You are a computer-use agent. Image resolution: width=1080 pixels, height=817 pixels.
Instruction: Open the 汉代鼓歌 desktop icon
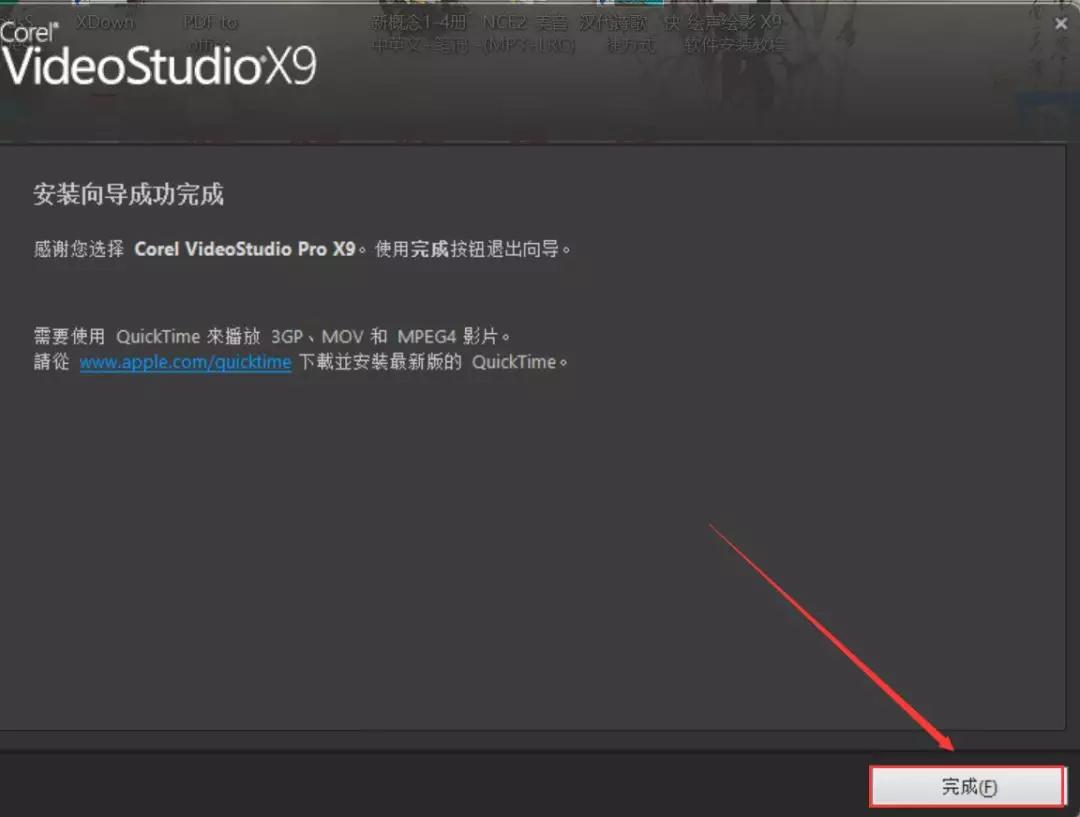tap(613, 21)
